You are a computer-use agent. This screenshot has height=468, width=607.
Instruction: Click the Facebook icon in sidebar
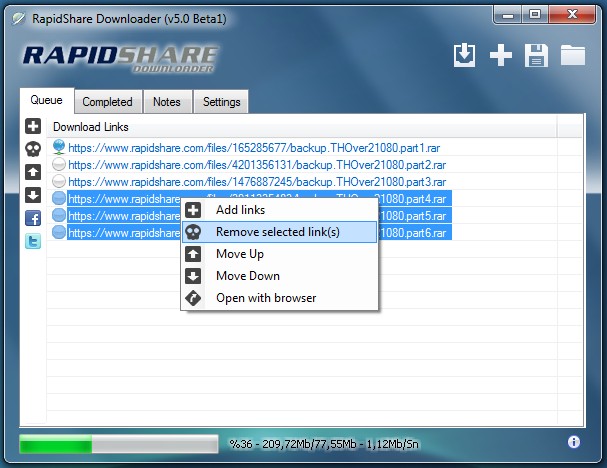coord(33,218)
